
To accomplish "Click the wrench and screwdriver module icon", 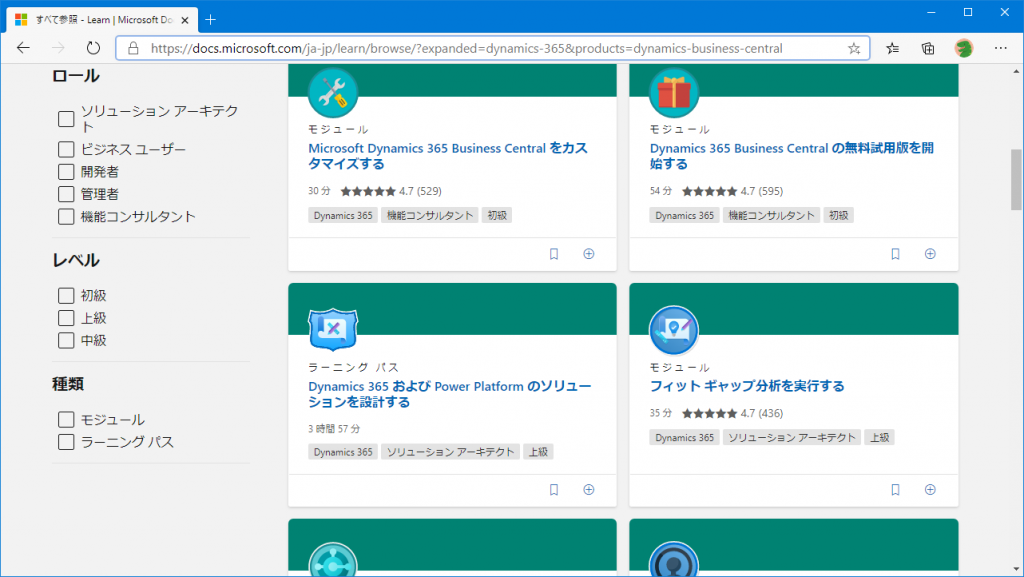I will [333, 93].
